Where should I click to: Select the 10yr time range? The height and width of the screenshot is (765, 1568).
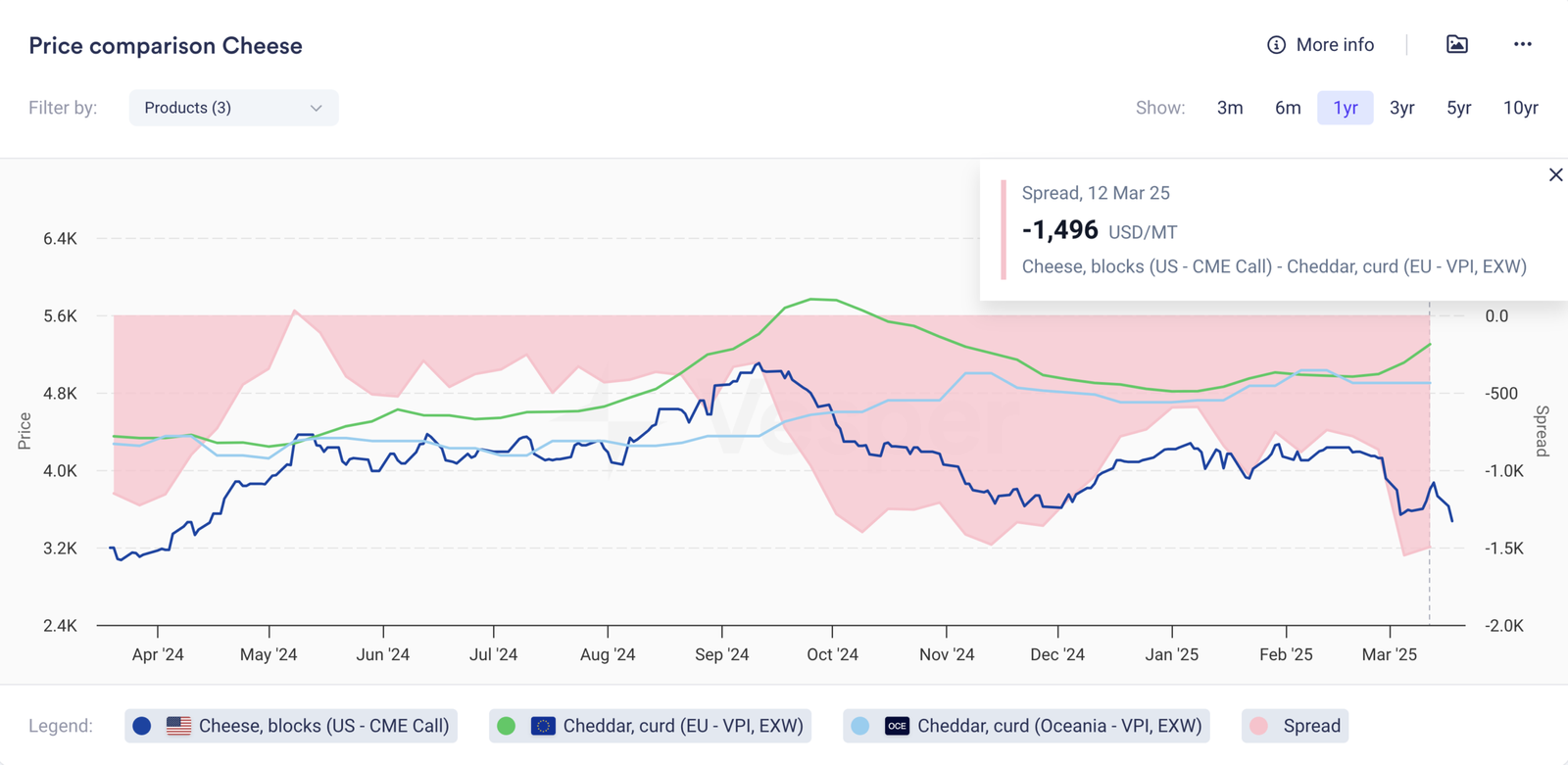point(1520,108)
